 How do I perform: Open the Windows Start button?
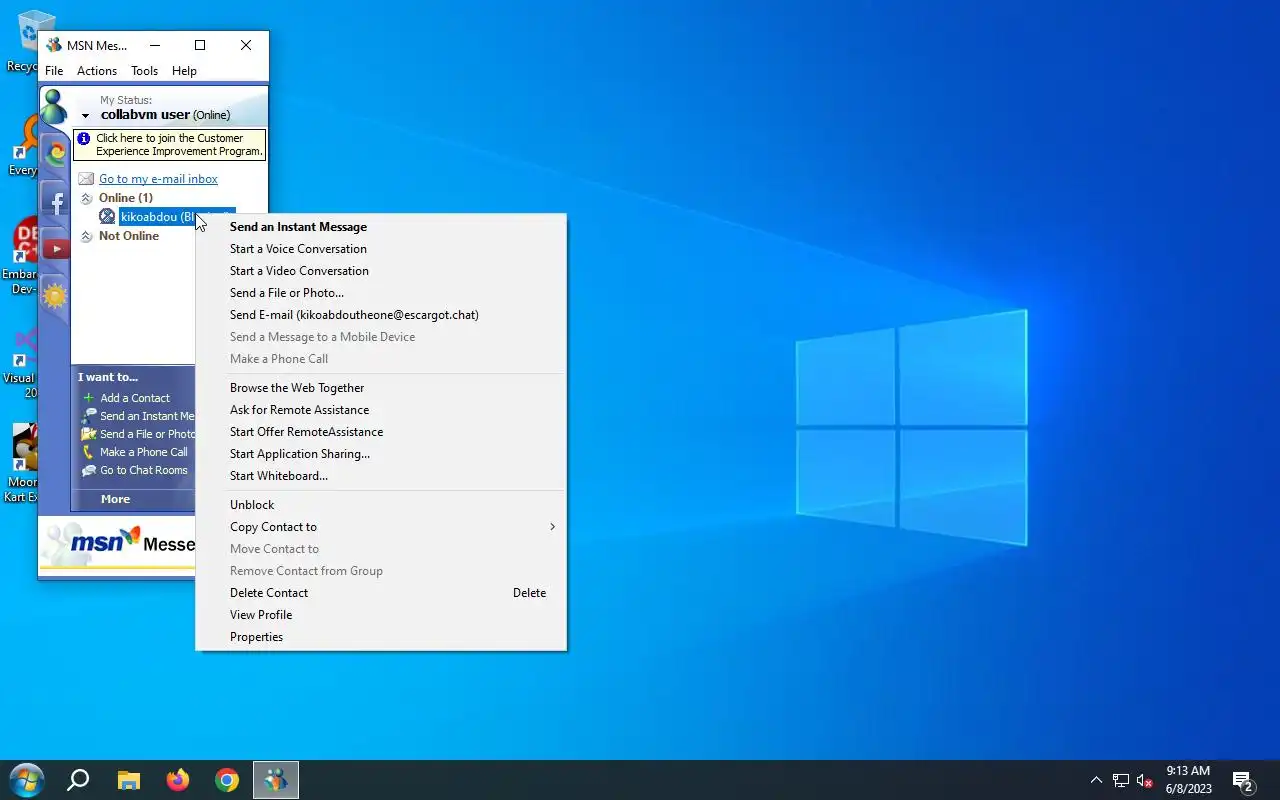click(27, 780)
